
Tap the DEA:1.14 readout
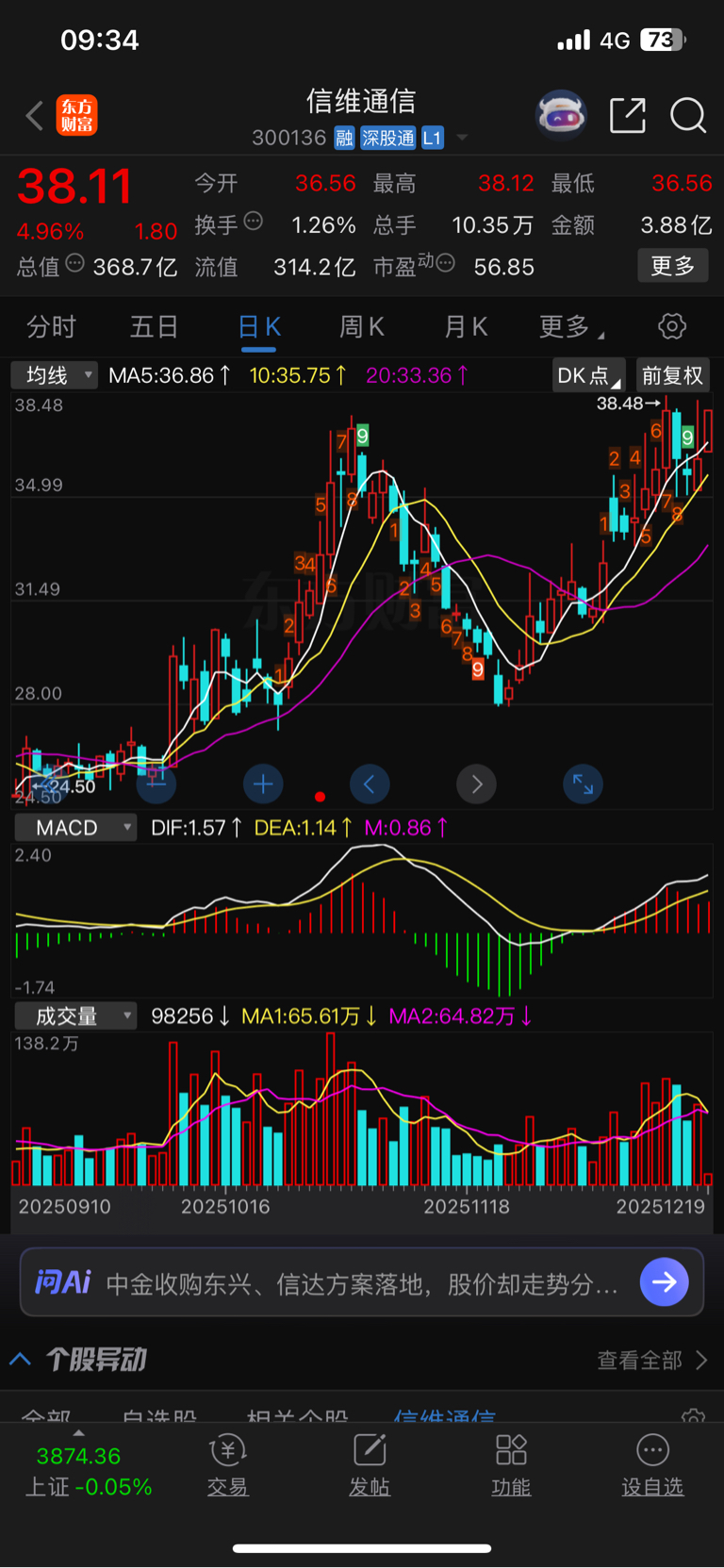pos(304,828)
